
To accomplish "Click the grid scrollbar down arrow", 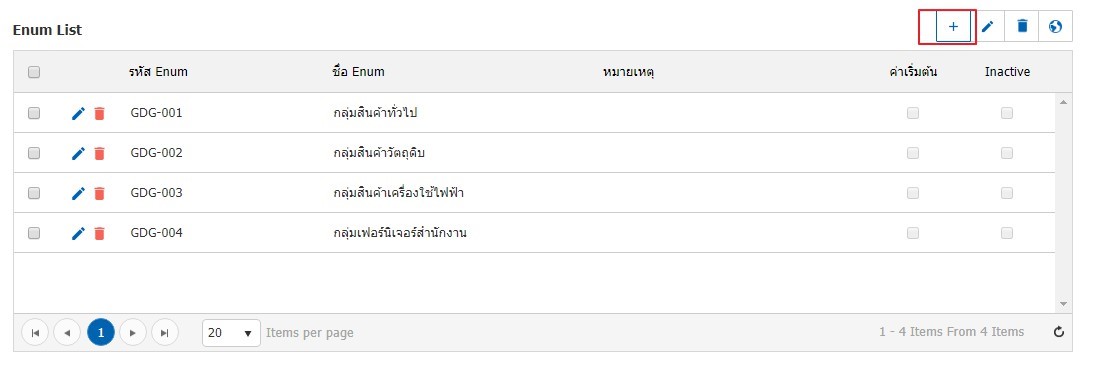I will tap(1063, 304).
